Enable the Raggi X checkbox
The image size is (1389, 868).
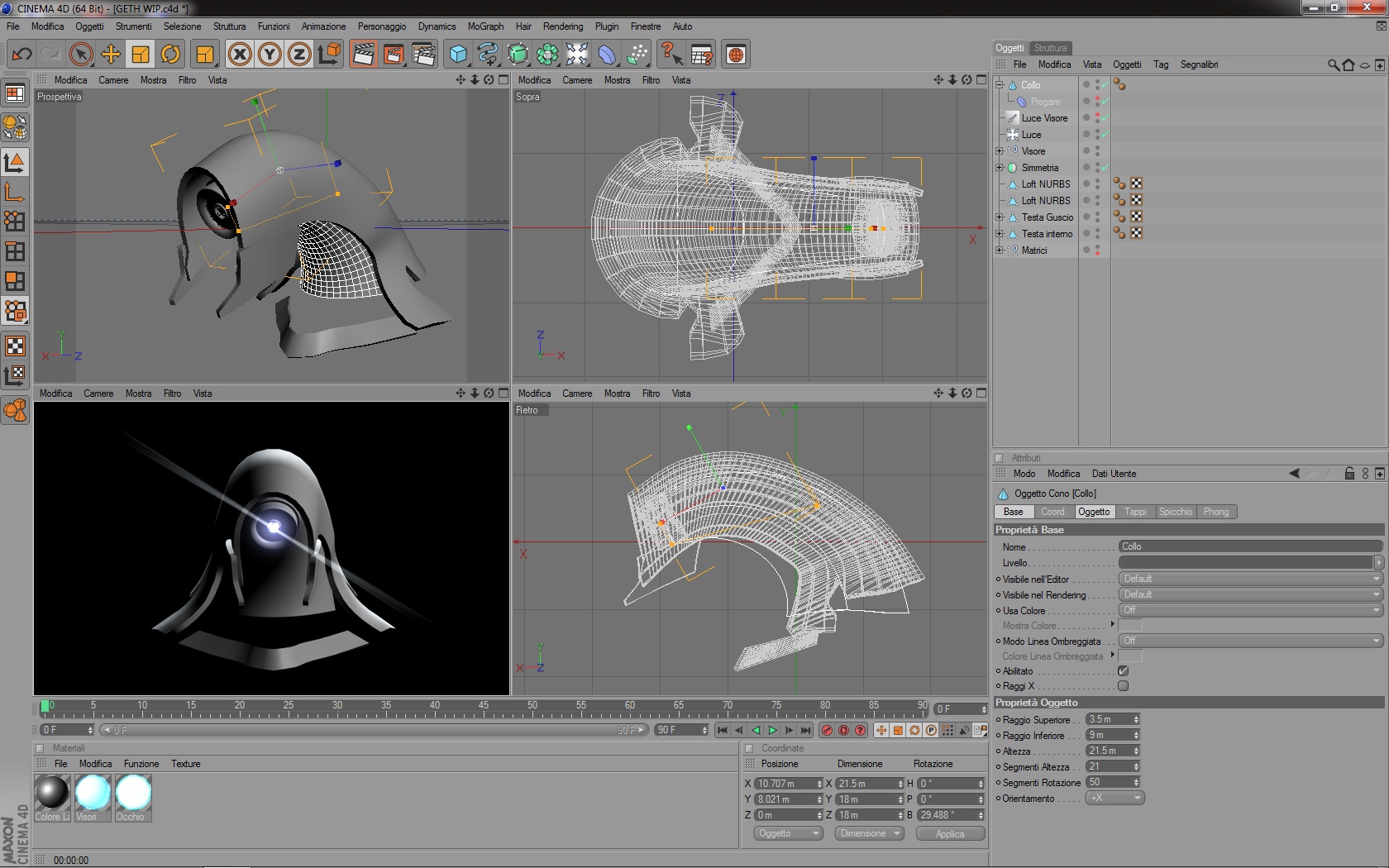[x=1123, y=685]
